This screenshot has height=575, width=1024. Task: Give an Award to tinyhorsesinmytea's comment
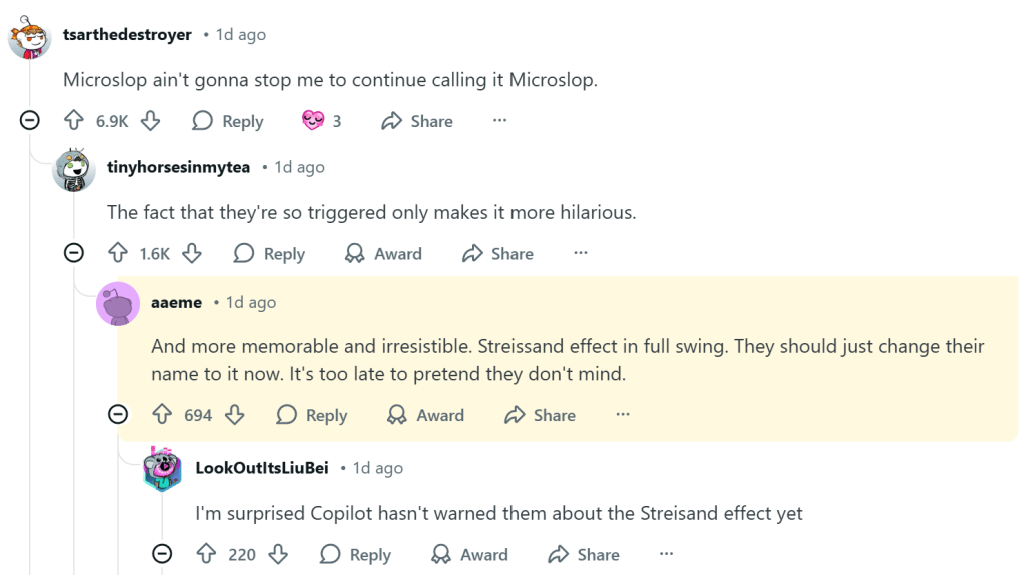tap(383, 254)
